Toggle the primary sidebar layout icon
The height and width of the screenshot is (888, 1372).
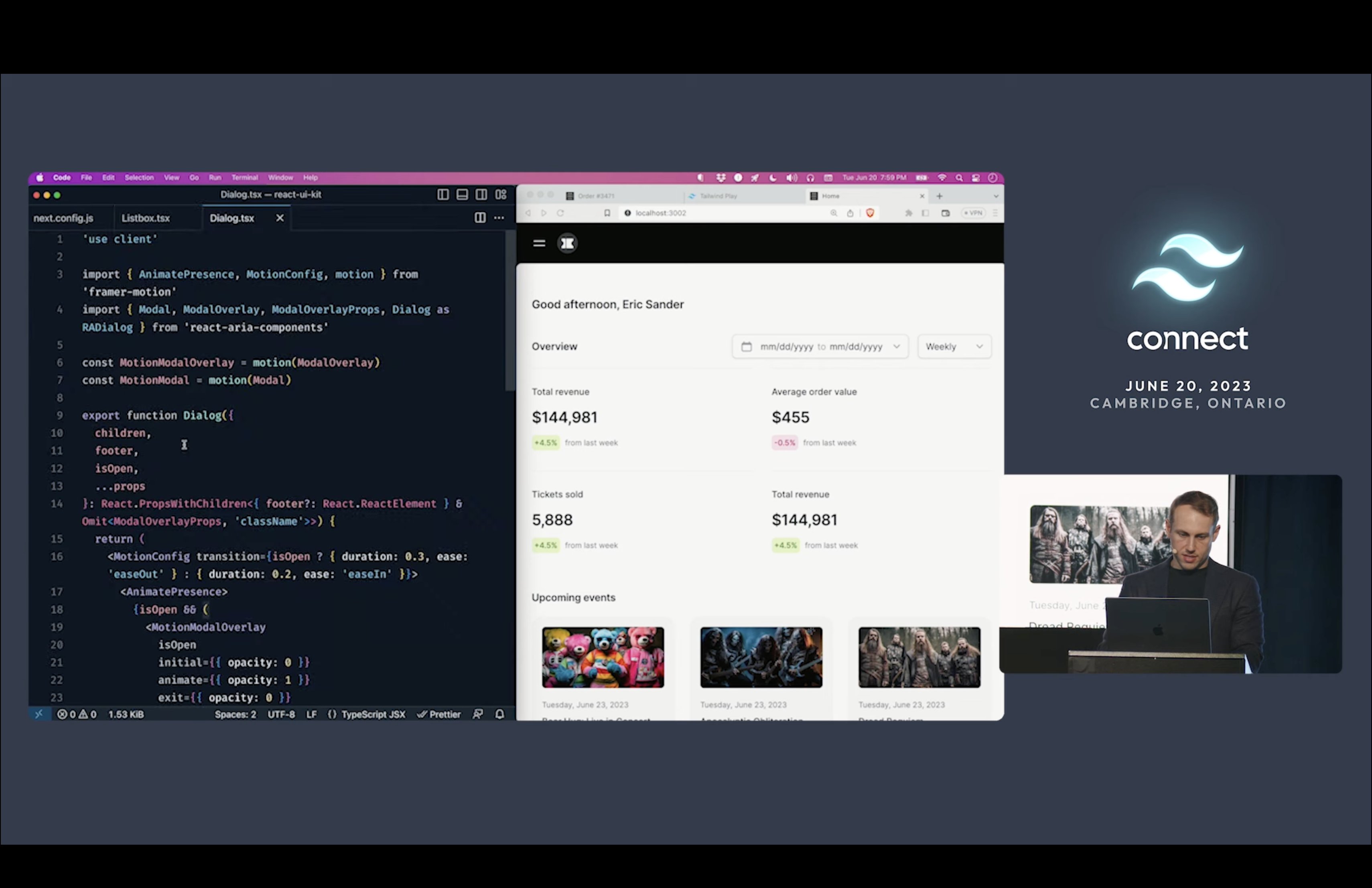[x=443, y=195]
